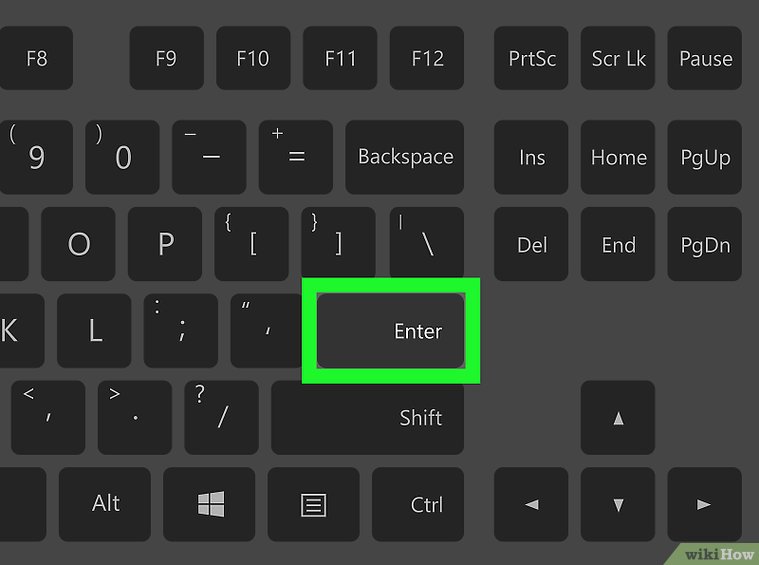Click the Home key
Viewport: 759px width, 565px height.
pos(618,157)
